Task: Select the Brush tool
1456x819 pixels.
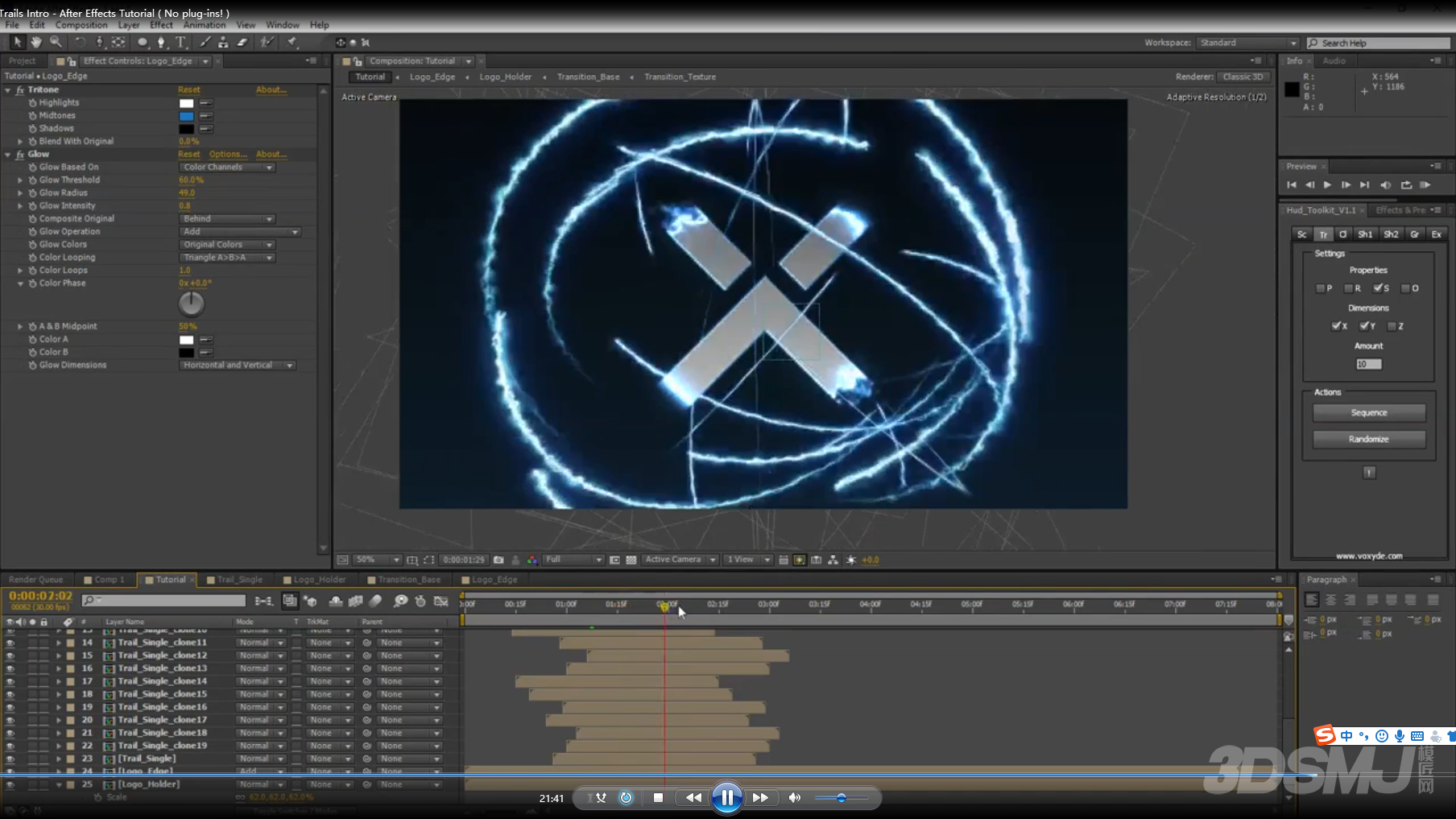Action: [205, 42]
